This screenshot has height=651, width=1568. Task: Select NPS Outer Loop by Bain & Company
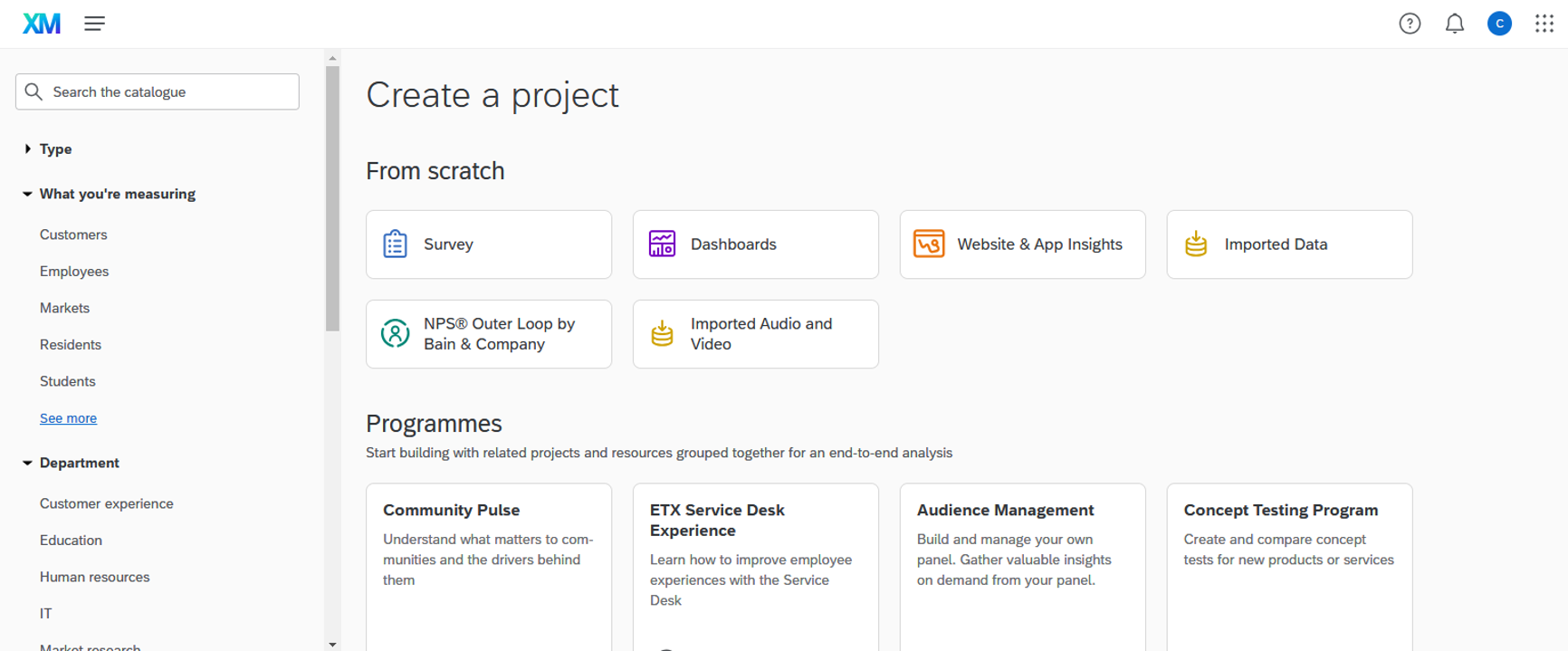tap(489, 334)
